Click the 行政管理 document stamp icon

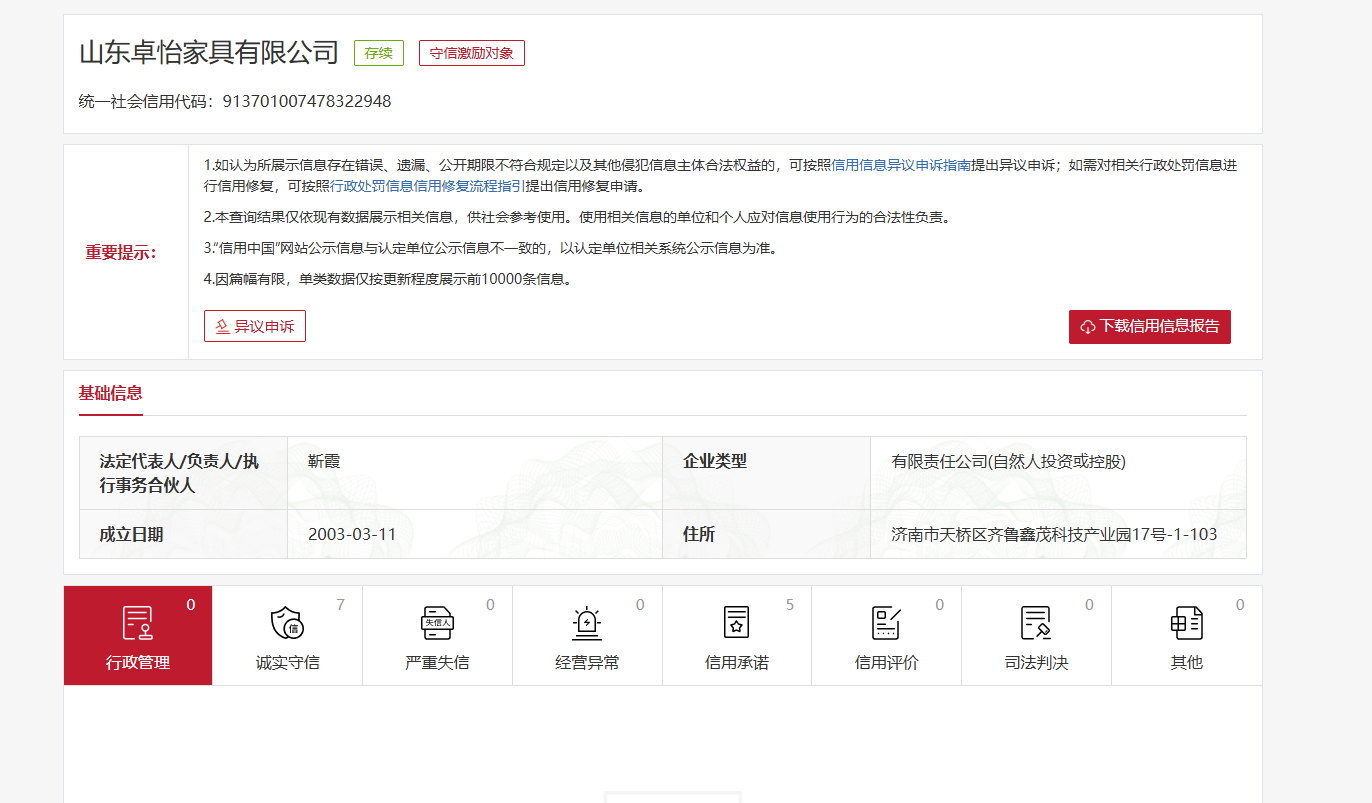[x=137, y=622]
